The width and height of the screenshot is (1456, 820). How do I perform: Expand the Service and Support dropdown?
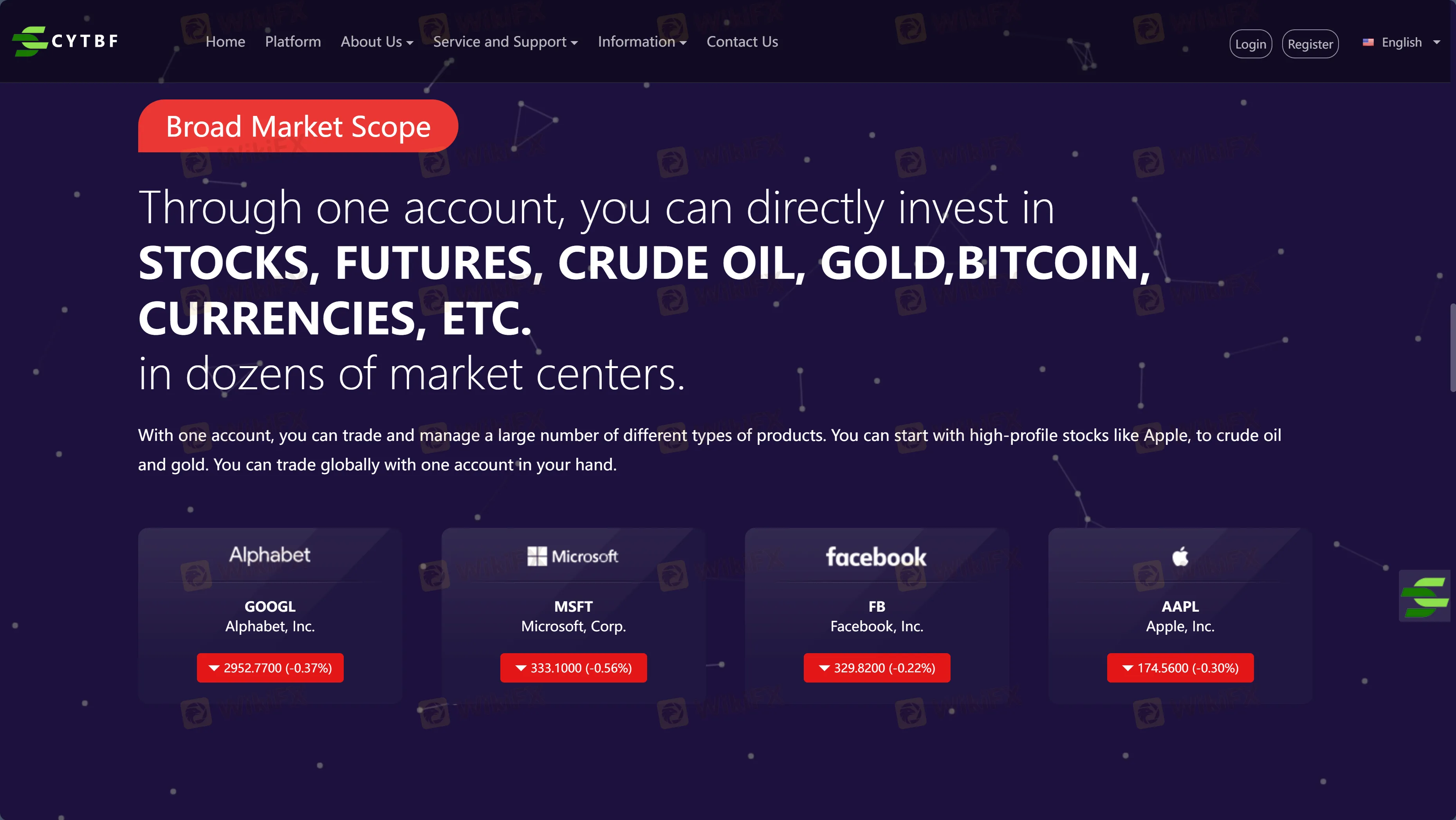click(505, 42)
